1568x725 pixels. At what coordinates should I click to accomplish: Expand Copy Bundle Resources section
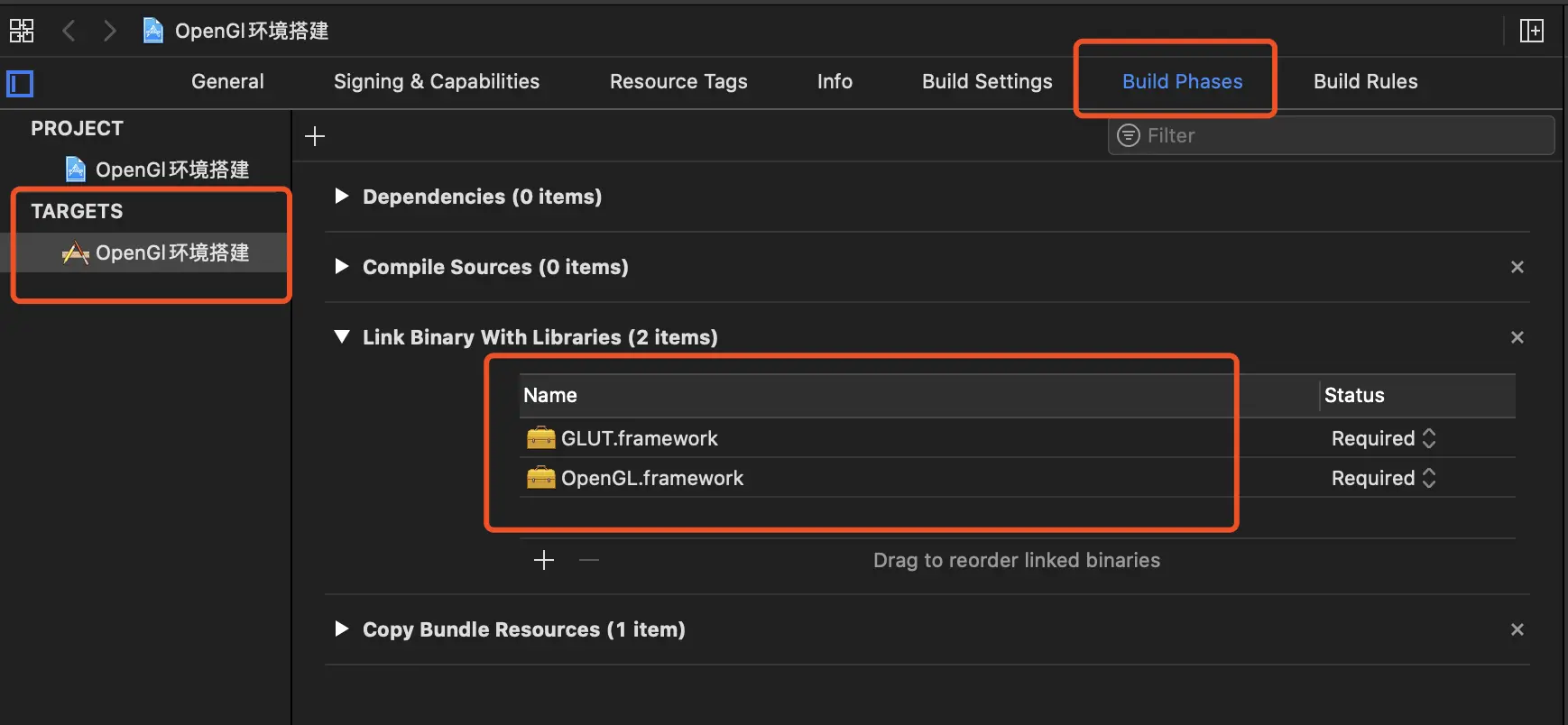point(342,629)
